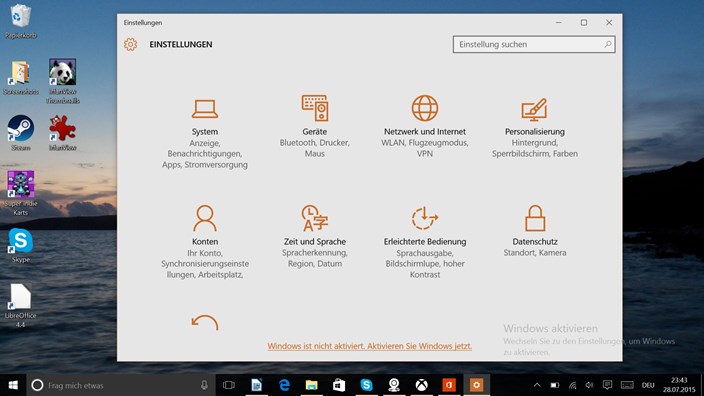Image resolution: width=704 pixels, height=396 pixels.
Task: Open File Explorer from the taskbar
Action: pos(312,385)
